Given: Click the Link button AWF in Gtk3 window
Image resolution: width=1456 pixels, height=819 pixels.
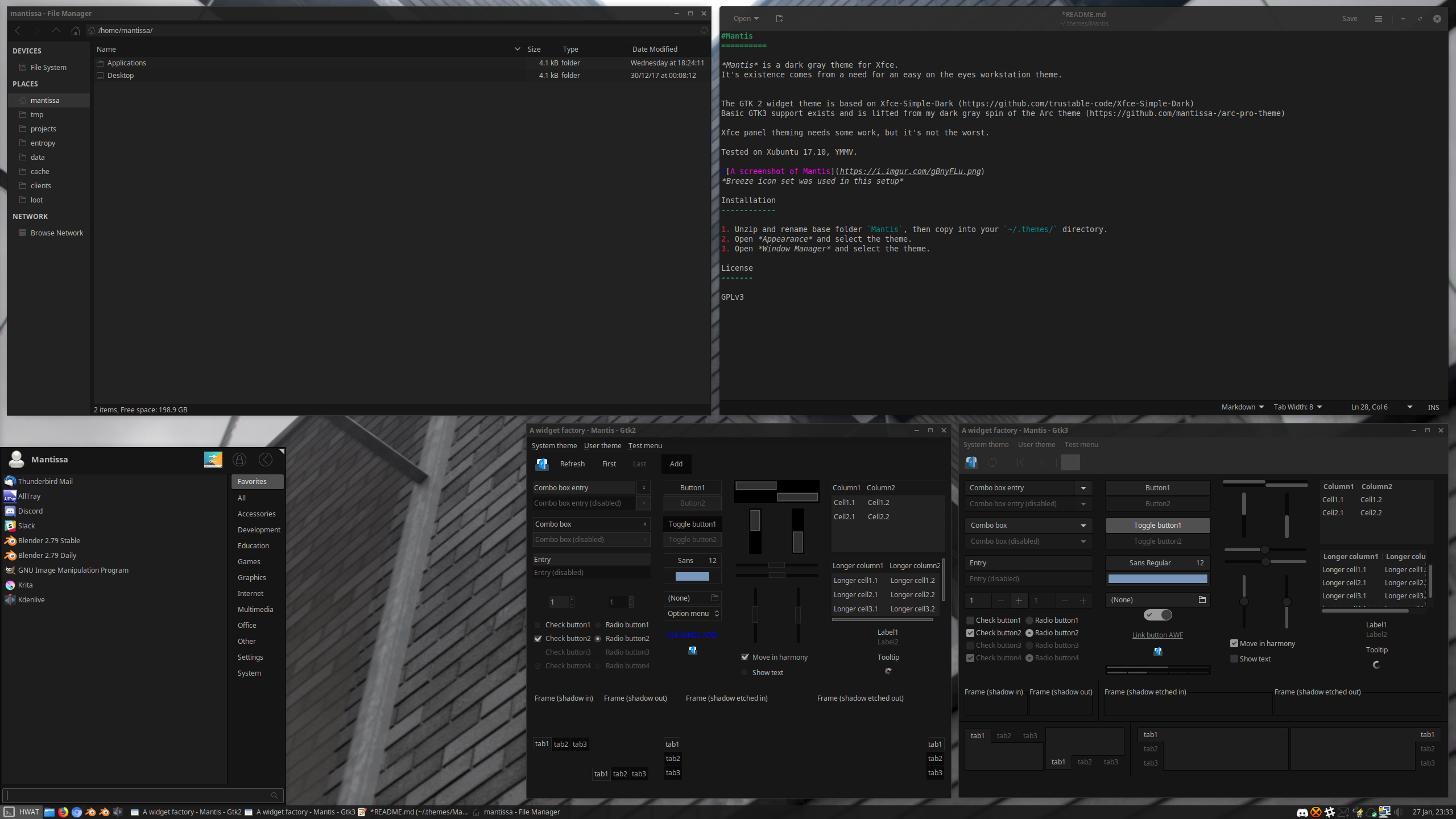Looking at the screenshot, I should pos(1157,635).
